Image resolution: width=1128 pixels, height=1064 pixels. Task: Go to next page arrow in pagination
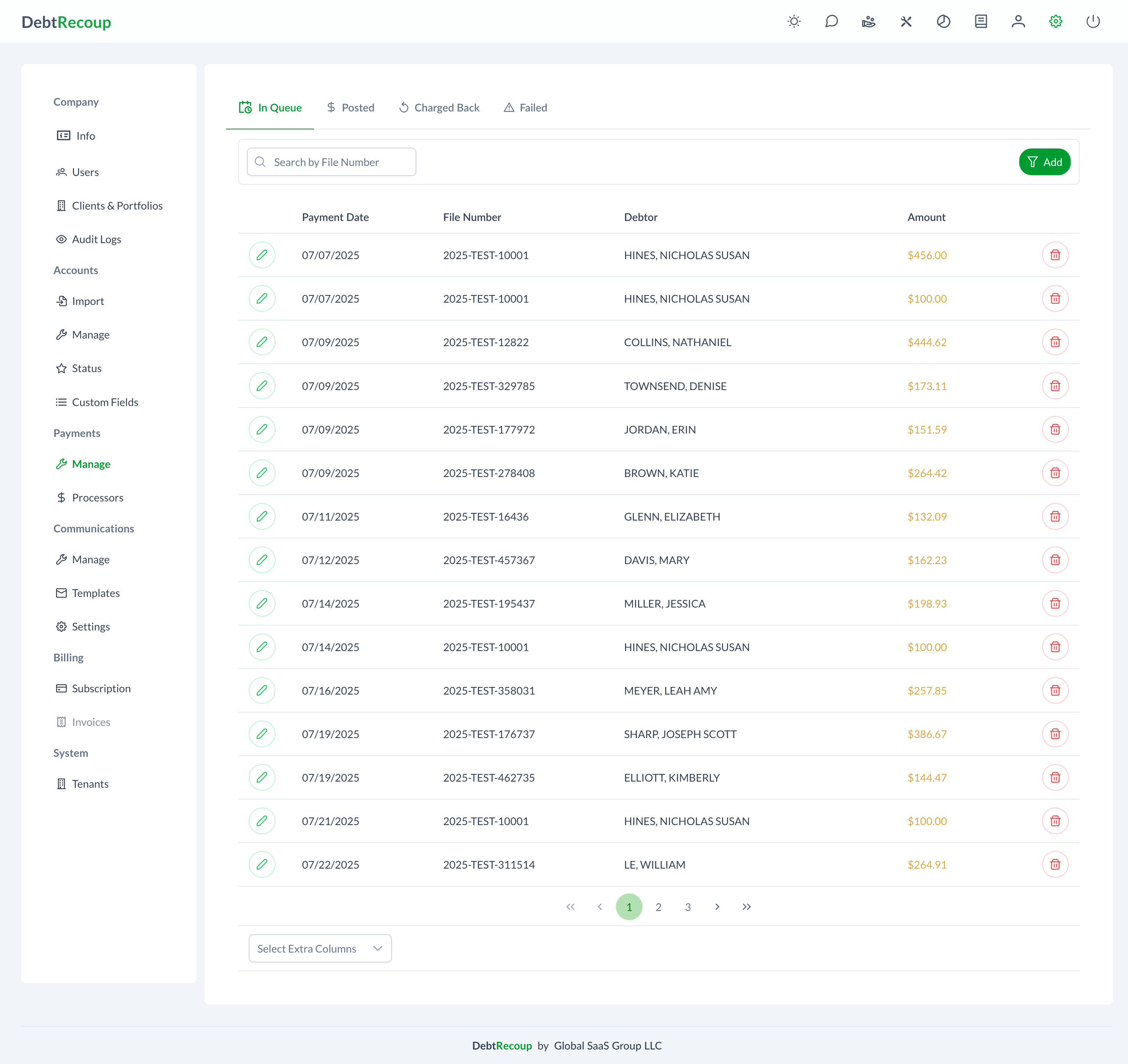click(717, 907)
